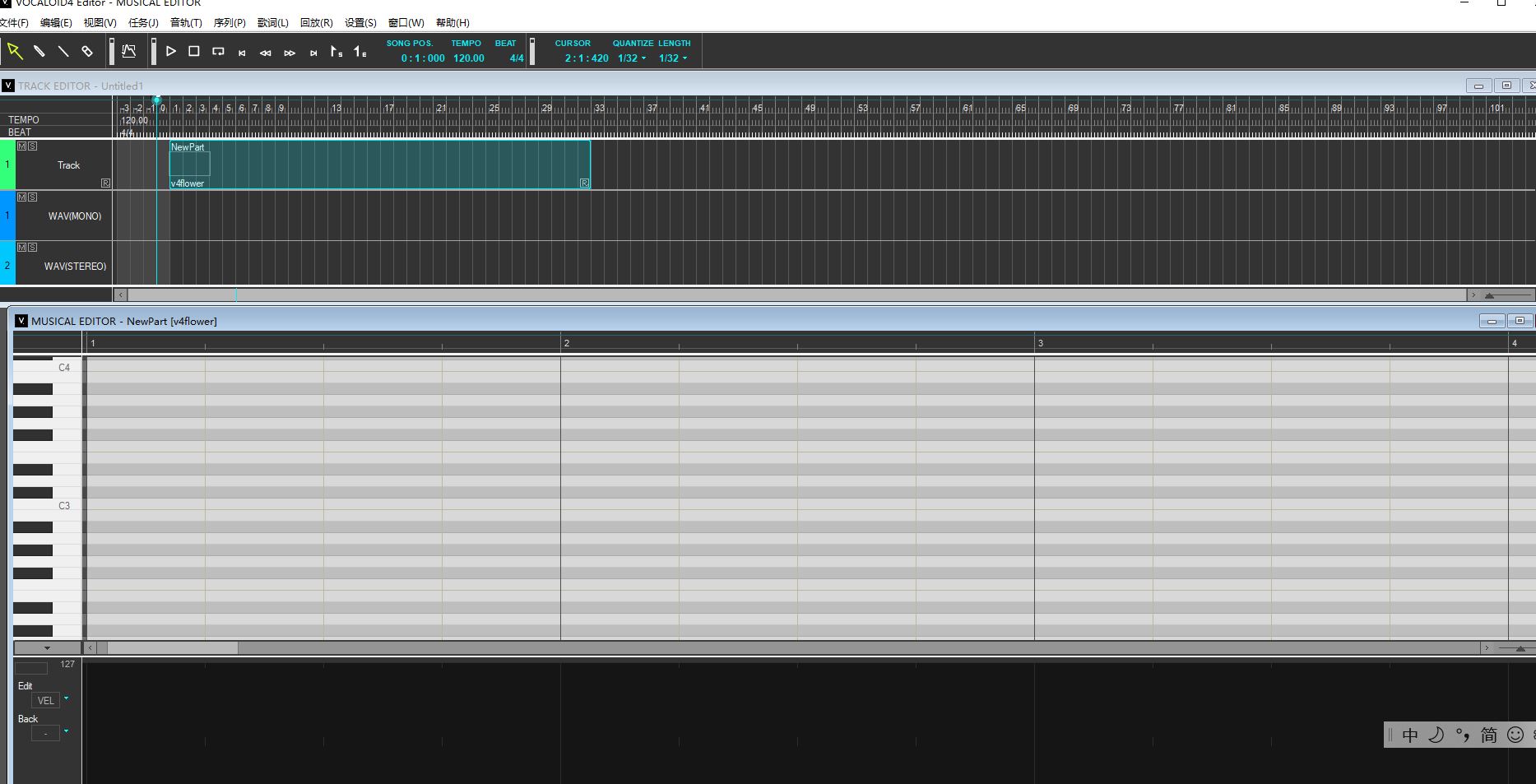Viewport: 1536px width, 784px height.
Task: Click the 120.00 tempo value
Action: tap(468, 58)
